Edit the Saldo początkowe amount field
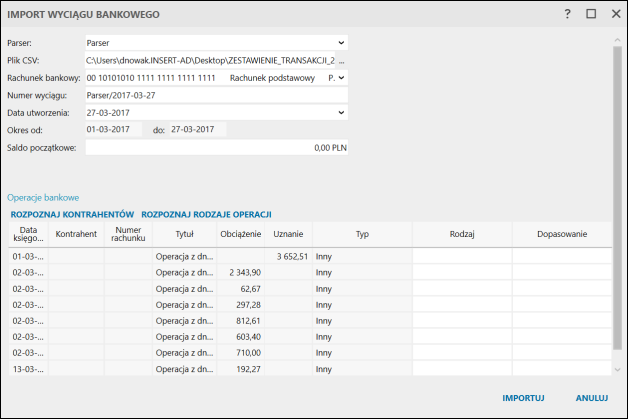The width and height of the screenshot is (628, 419). click(x=216, y=148)
